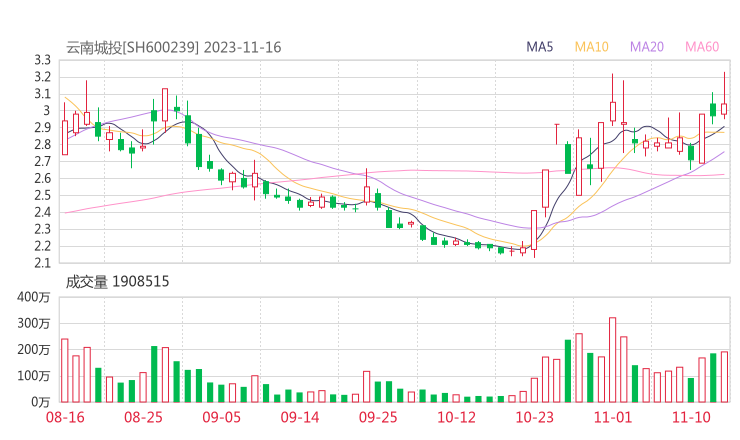Viewport: 740px width, 440px height.
Task: Click the tall green volume bar at 08-25
Action: pyautogui.click(x=154, y=374)
